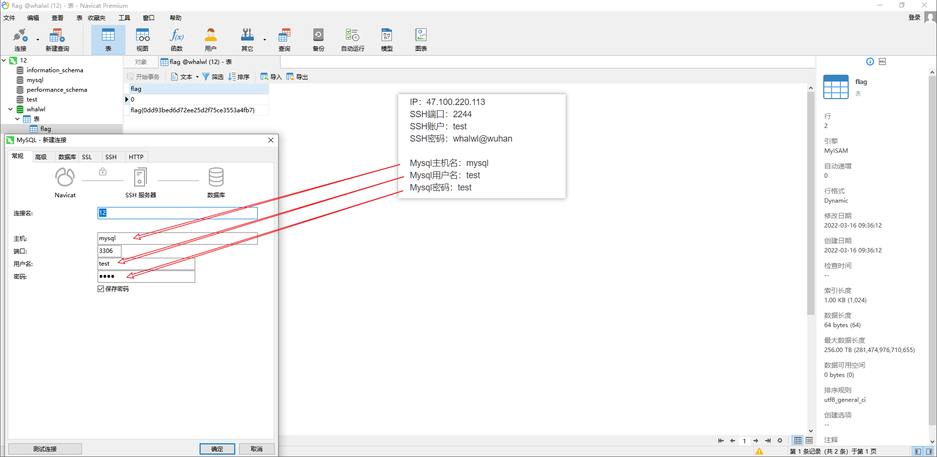
Task: Open the 连接 (Connection) toolbar button
Action: click(20, 39)
